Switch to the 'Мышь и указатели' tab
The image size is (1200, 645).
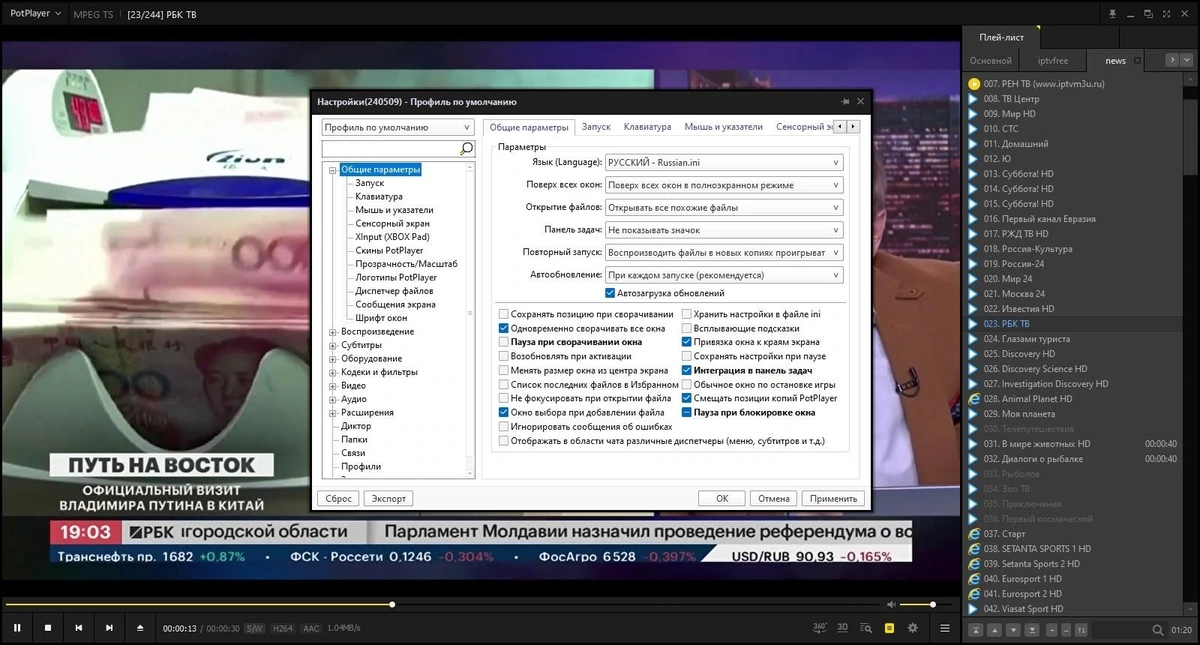(x=723, y=127)
